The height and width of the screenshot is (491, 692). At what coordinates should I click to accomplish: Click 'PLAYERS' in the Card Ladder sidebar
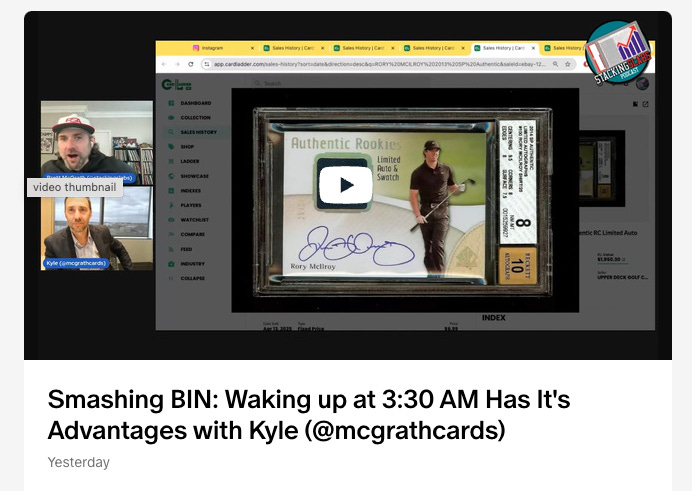(191, 205)
